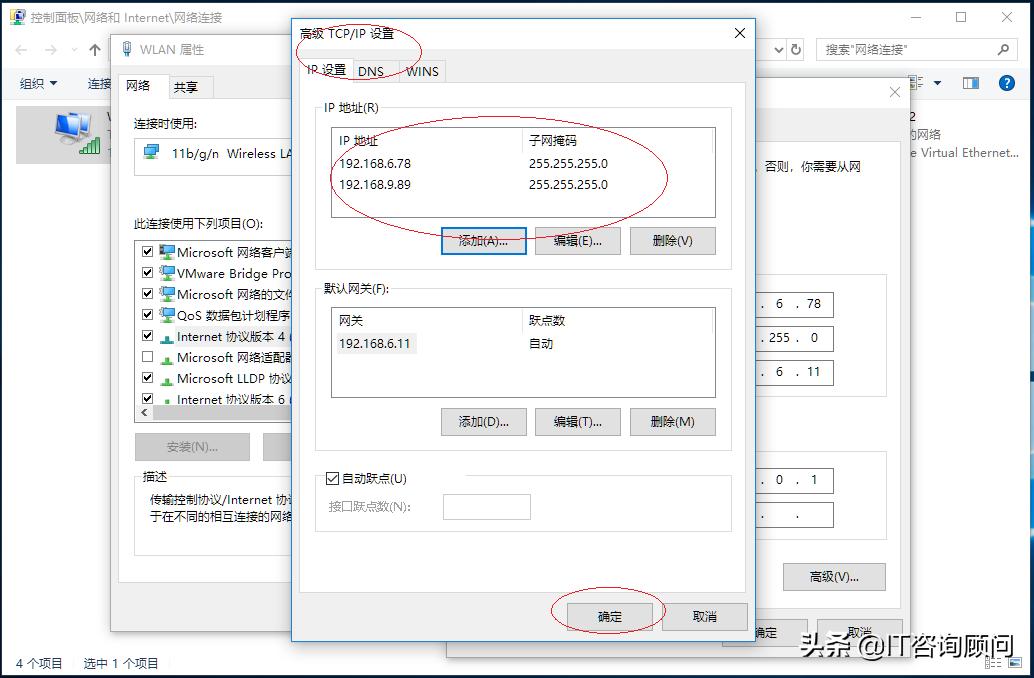
Task: Click the 添加(A) button under IP 地址
Action: (x=483, y=240)
